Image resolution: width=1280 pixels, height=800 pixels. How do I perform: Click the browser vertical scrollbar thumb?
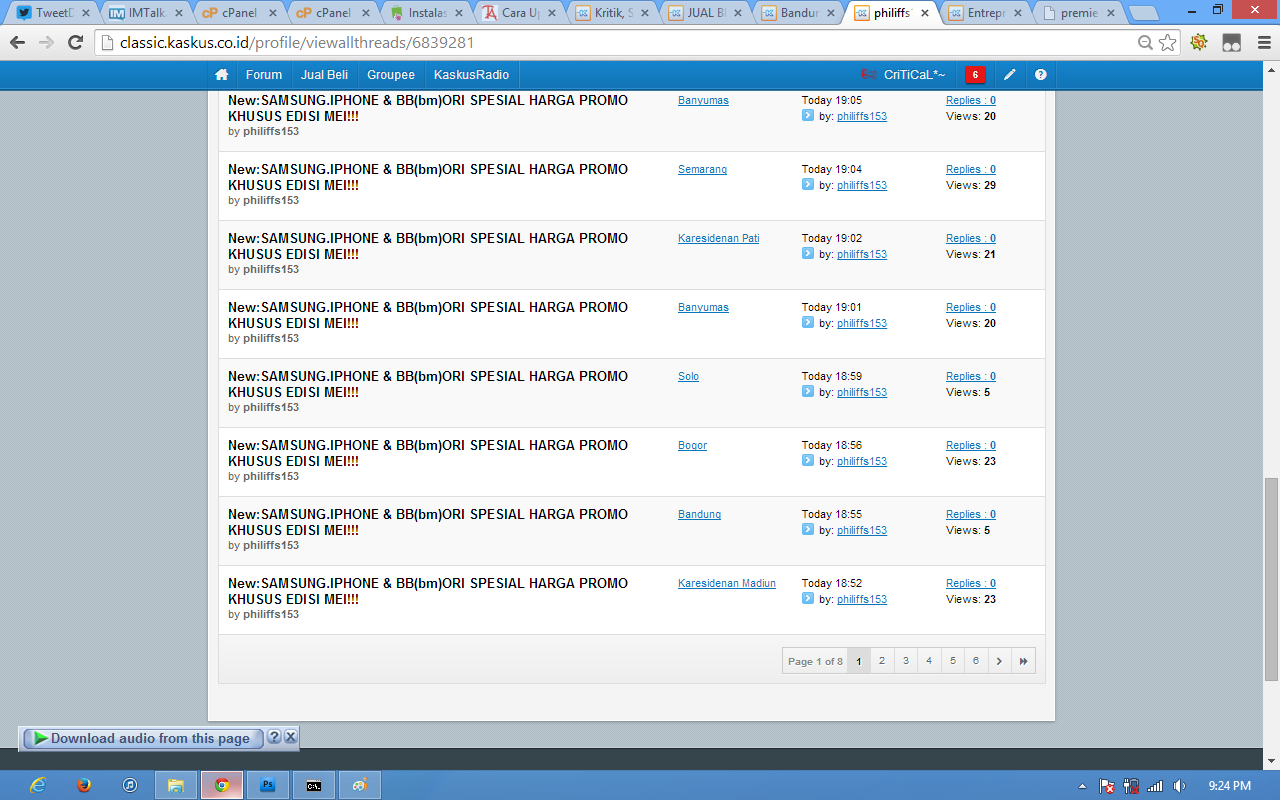click(x=1271, y=579)
